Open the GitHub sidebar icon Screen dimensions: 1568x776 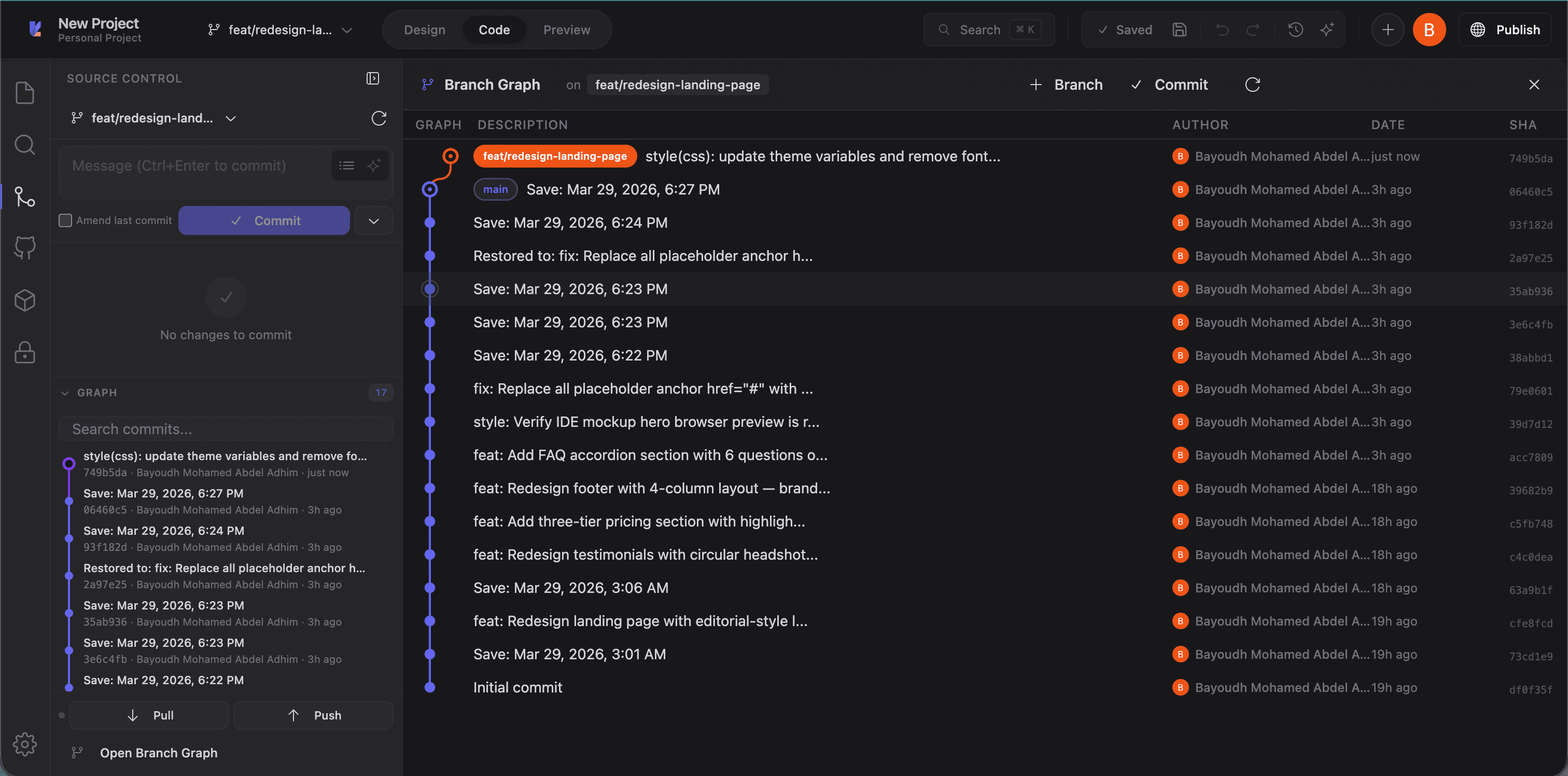coord(24,248)
